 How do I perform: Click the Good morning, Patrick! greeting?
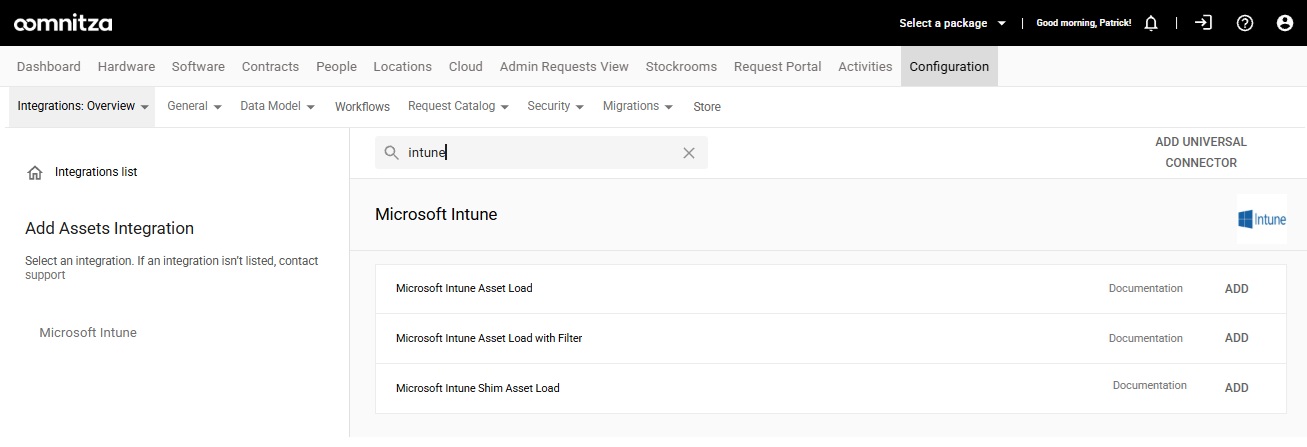(1083, 23)
